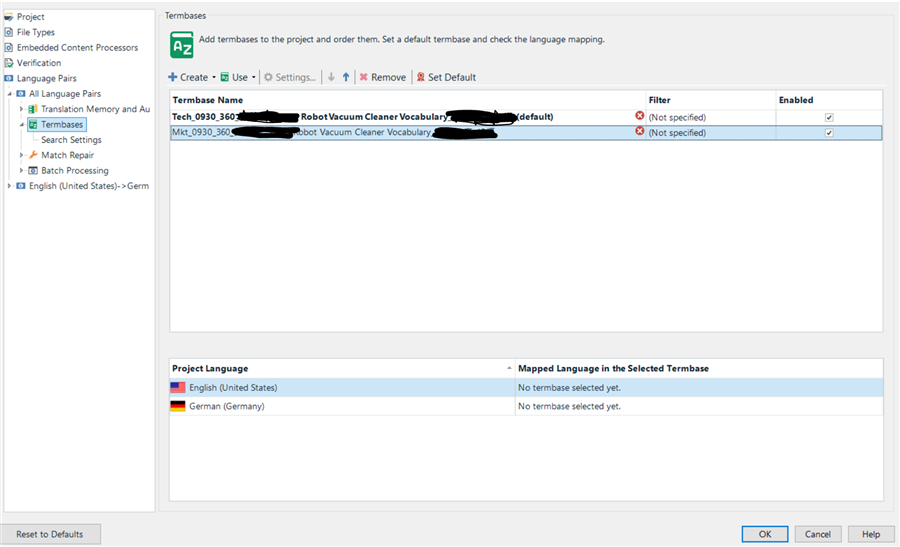Click the green AZ termbase logo
Image resolution: width=900 pixels, height=547 pixels.
click(x=182, y=45)
